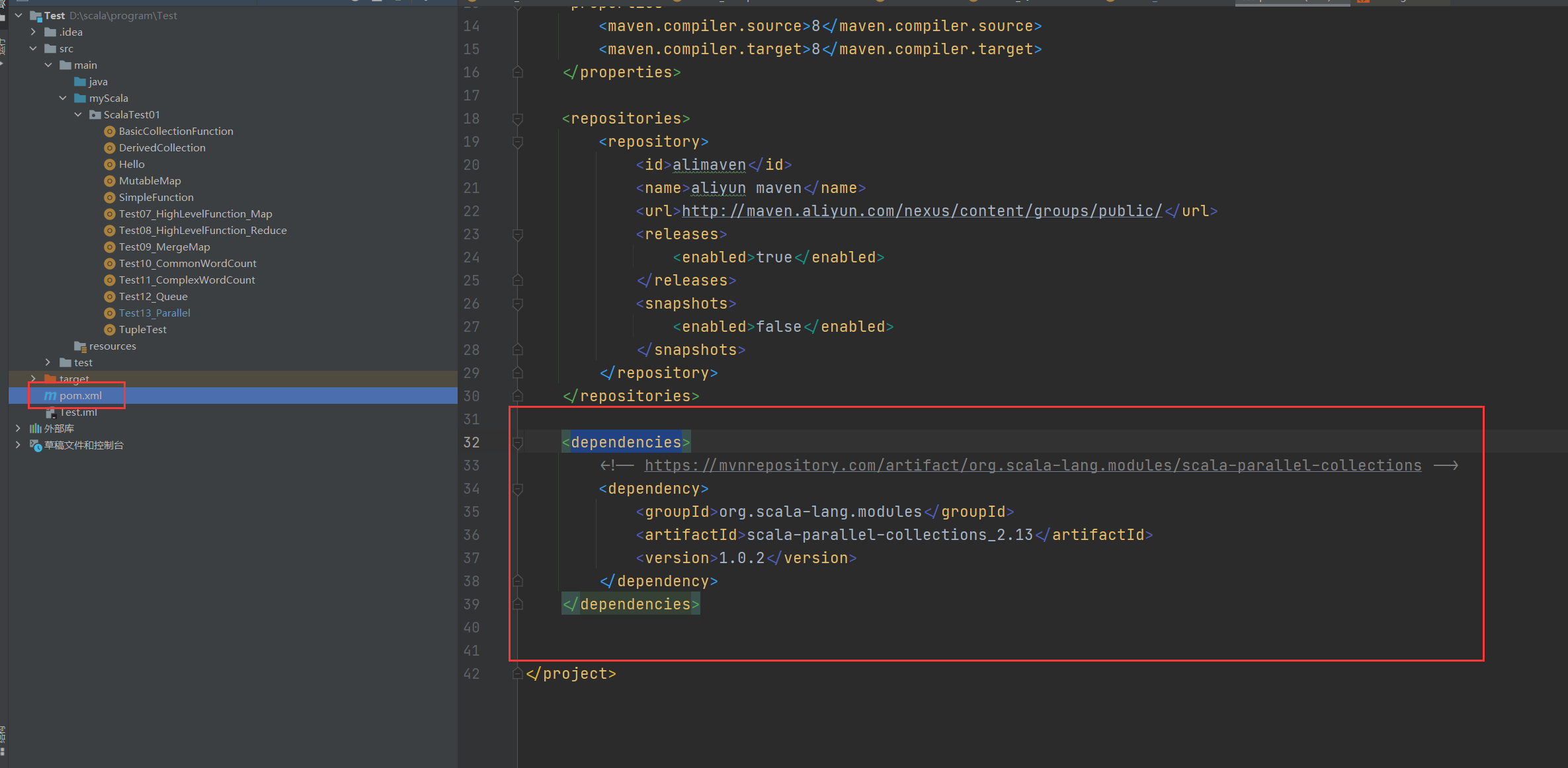
Task: Open the BasicCollectionFunction class
Action: [x=175, y=131]
